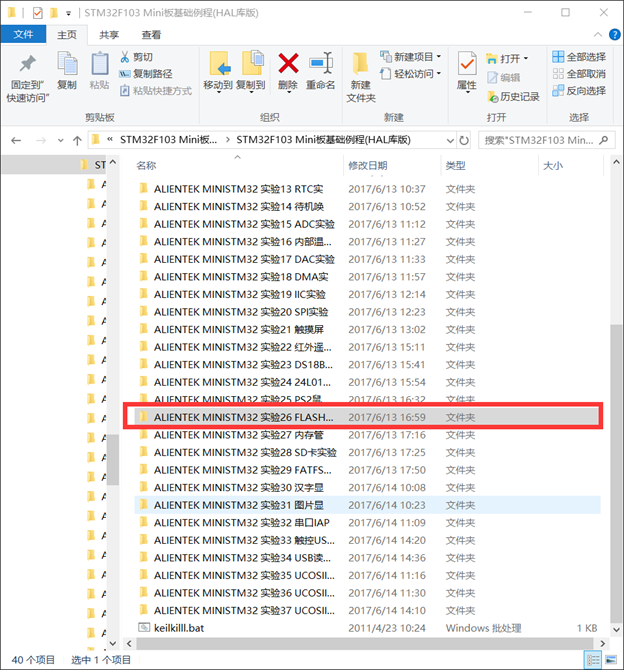The width and height of the screenshot is (624, 670).
Task: Select folder 实验19 IIC实验
Action: click(x=368, y=294)
